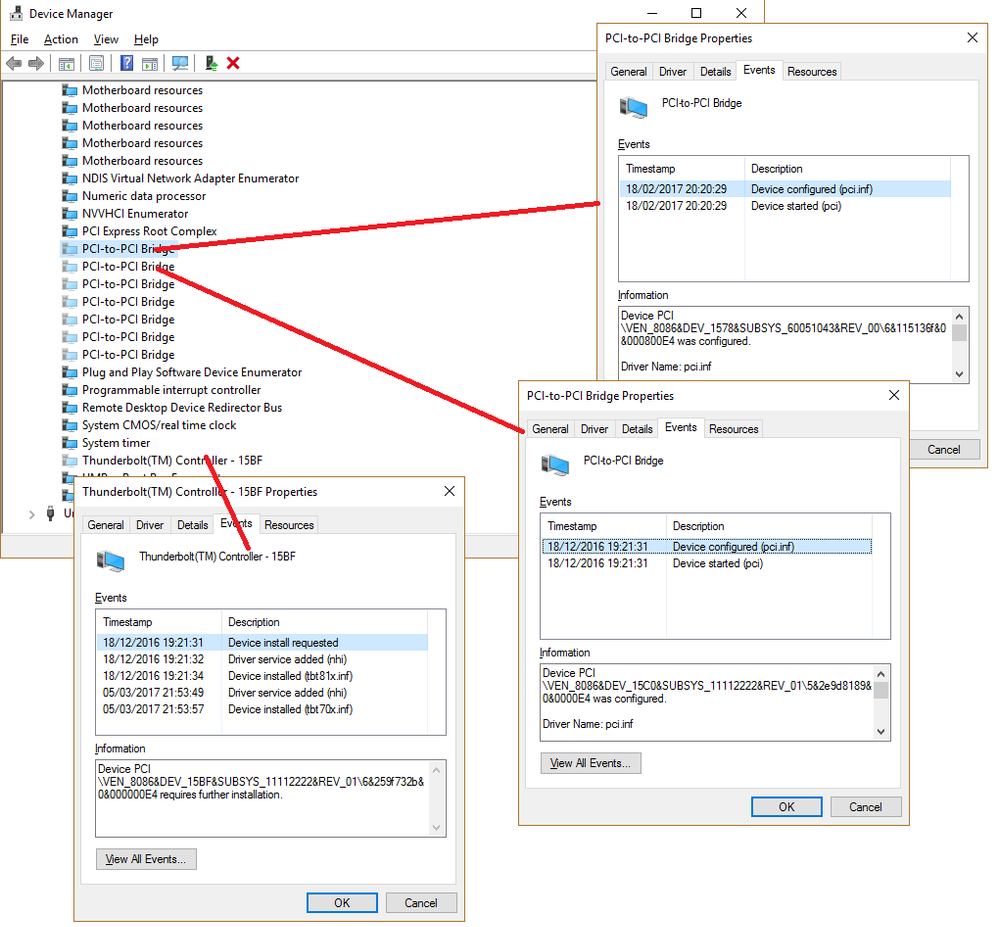Open the Action menu
The height and width of the screenshot is (927, 999).
pyautogui.click(x=61, y=40)
